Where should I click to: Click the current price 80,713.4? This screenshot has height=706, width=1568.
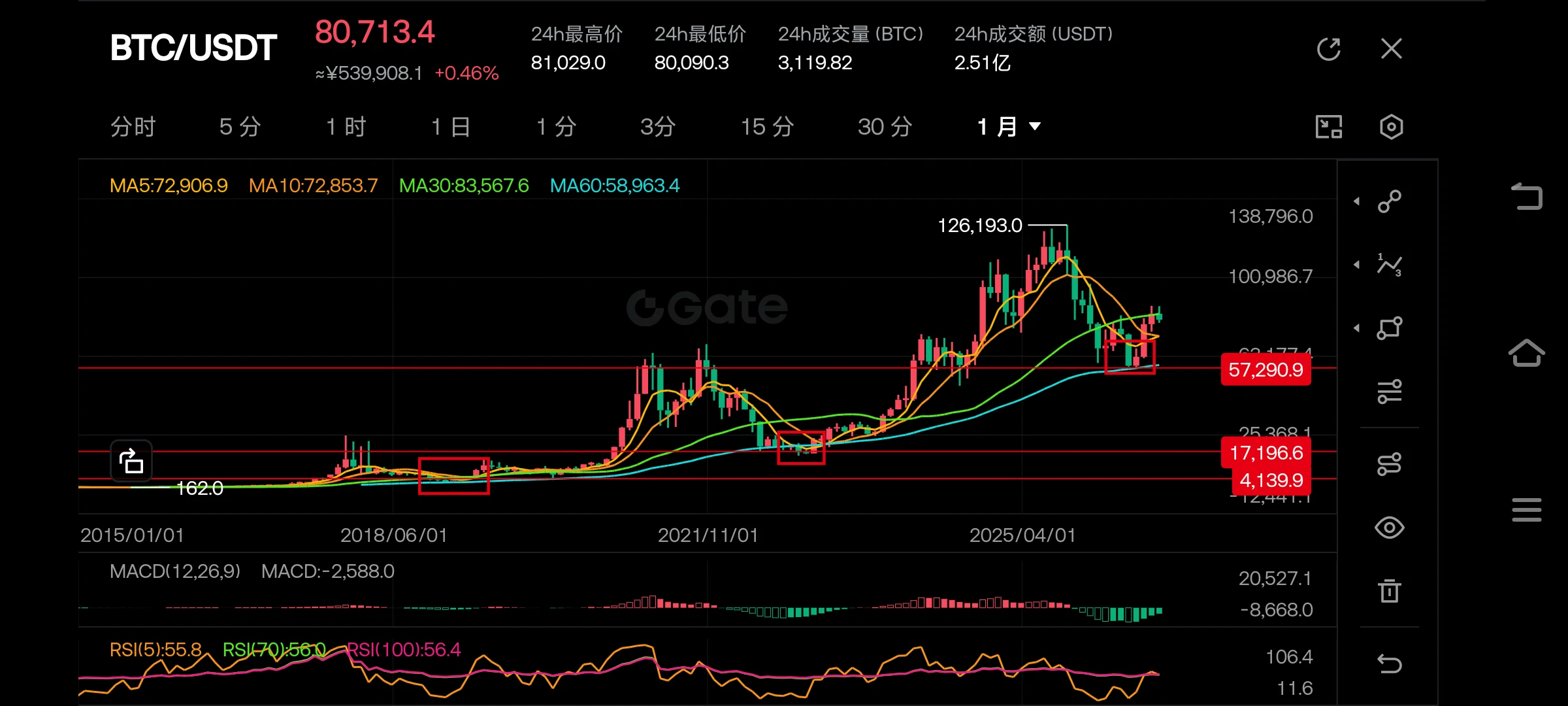(375, 32)
